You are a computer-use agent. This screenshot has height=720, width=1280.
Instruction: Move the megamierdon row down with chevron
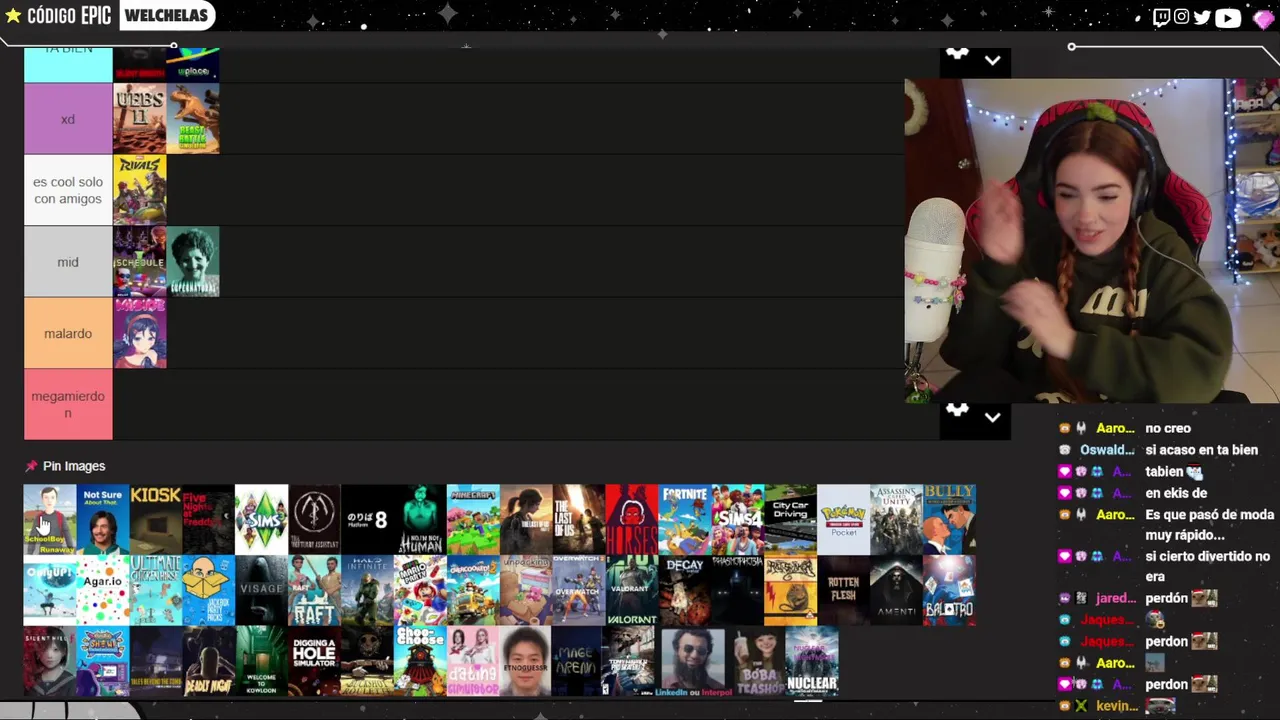click(992, 418)
